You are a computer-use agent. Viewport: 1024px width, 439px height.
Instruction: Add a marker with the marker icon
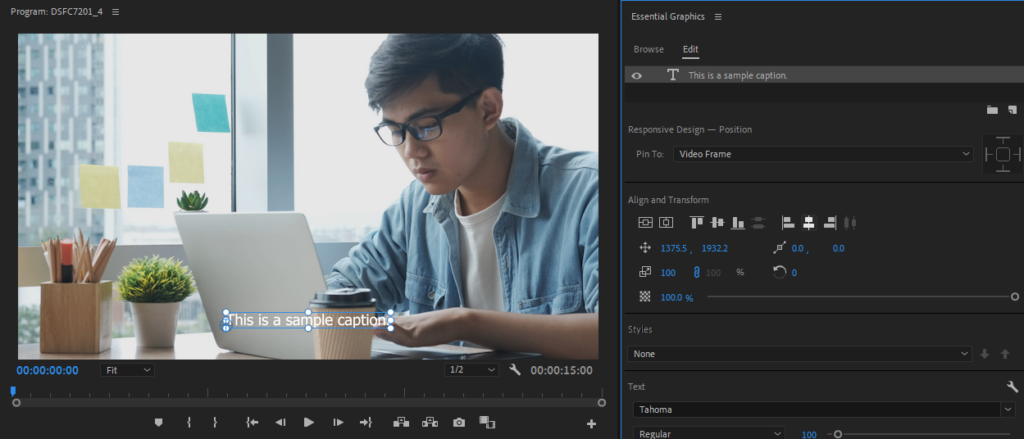[158, 423]
